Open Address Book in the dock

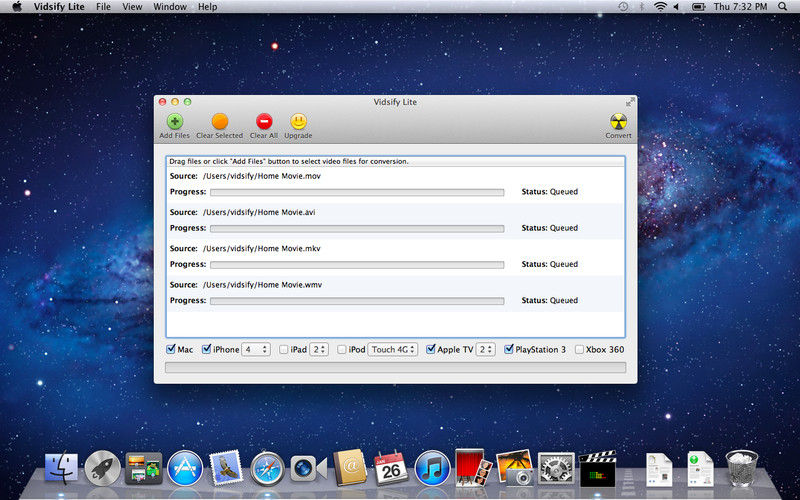(x=350, y=467)
